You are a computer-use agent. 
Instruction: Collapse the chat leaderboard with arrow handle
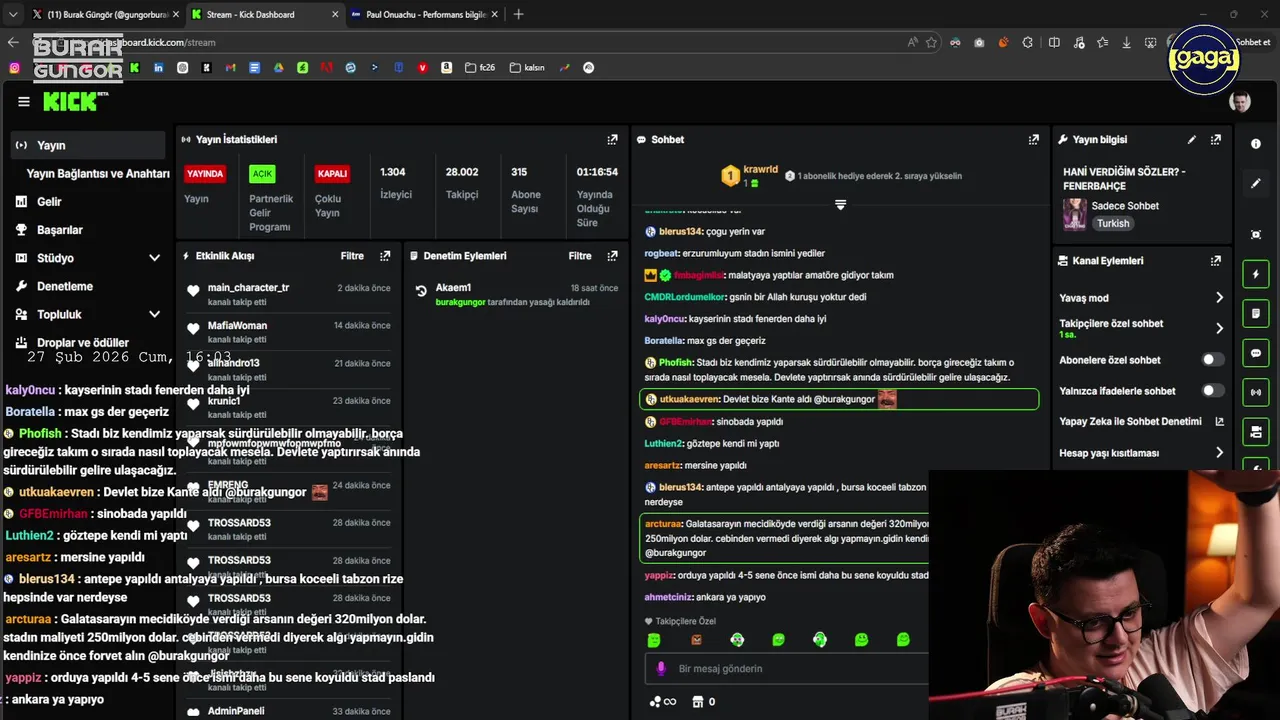(x=840, y=205)
